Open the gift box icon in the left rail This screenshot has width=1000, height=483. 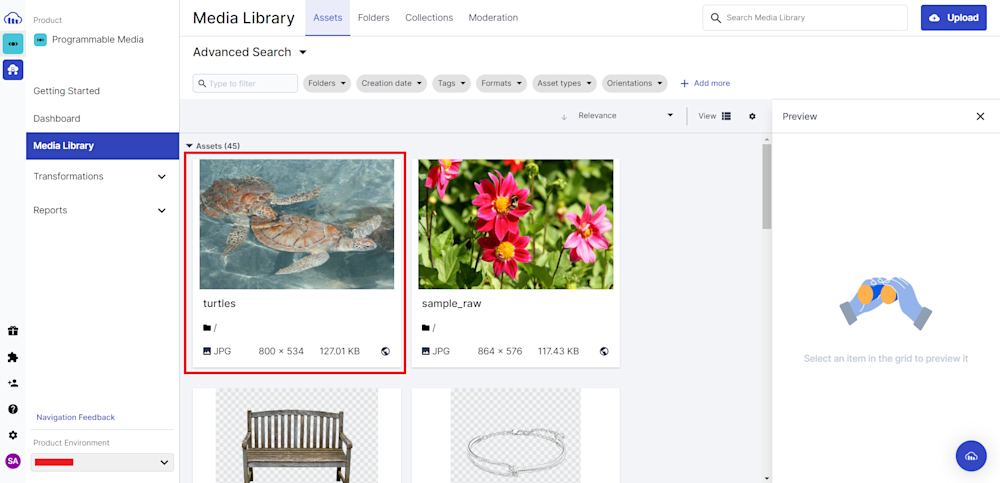(x=13, y=331)
